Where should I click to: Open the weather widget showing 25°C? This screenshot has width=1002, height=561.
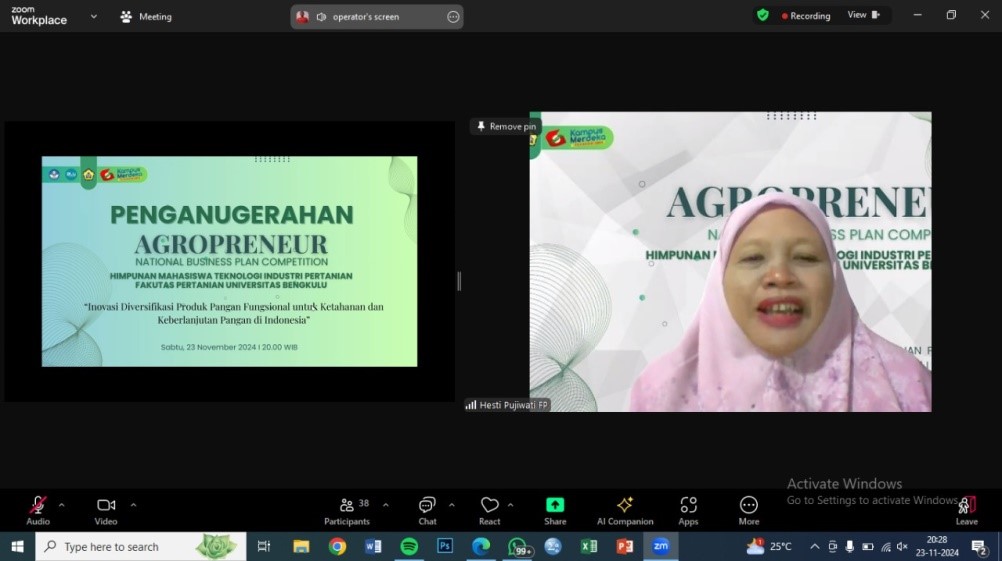(x=769, y=546)
